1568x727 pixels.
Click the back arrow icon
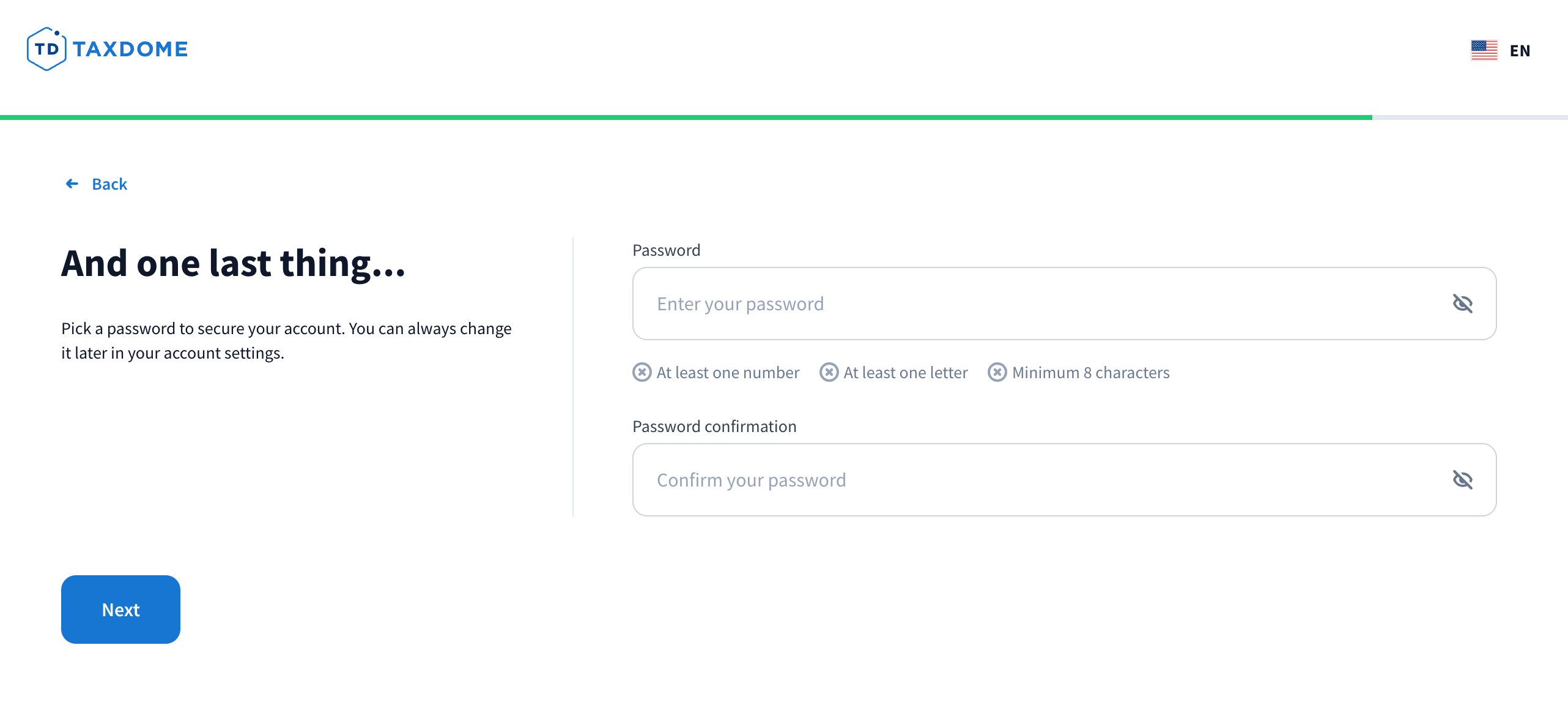coord(72,184)
